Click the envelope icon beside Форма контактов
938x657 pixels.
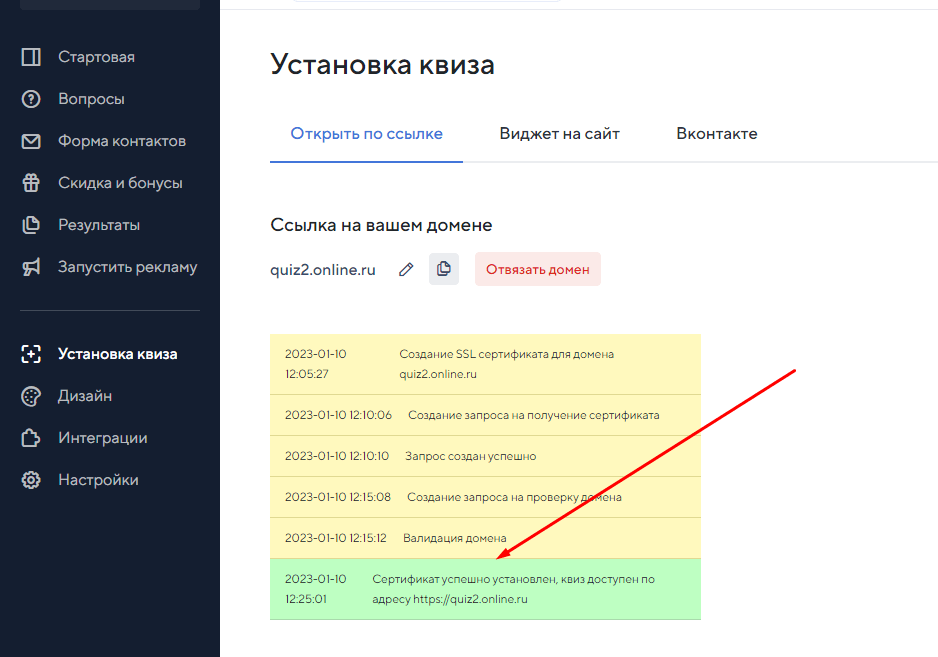(x=31, y=141)
